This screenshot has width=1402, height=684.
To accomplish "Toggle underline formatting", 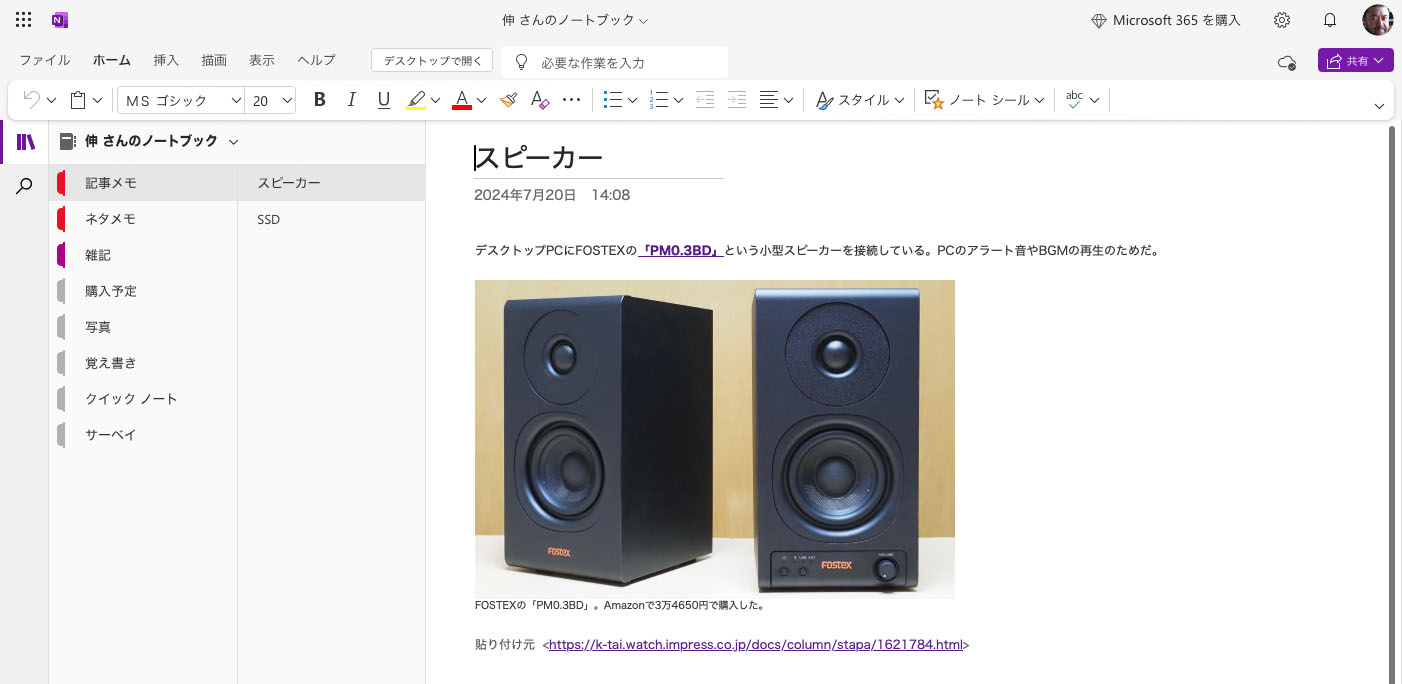I will pos(384,99).
